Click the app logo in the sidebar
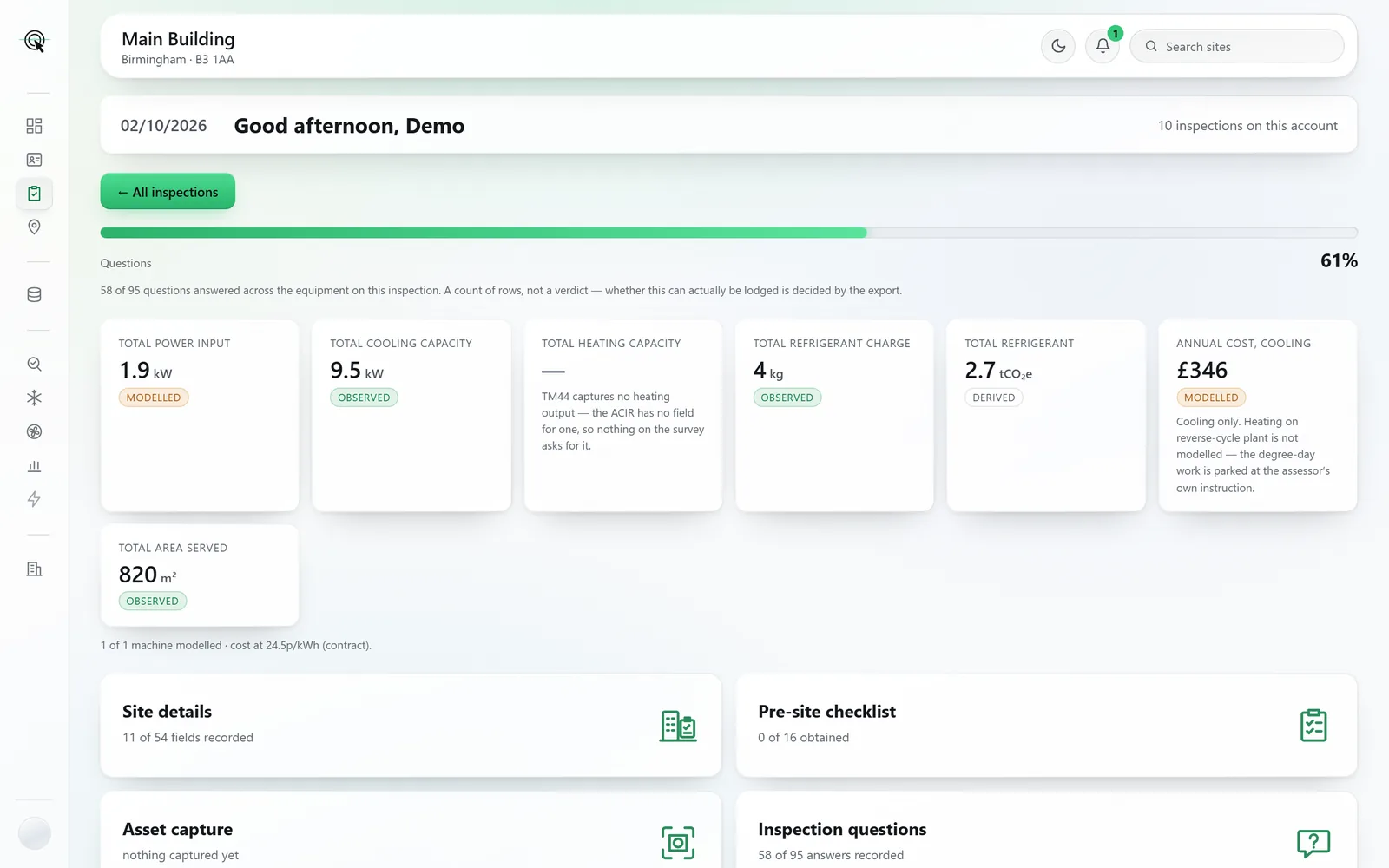The image size is (1389, 868). (35, 41)
